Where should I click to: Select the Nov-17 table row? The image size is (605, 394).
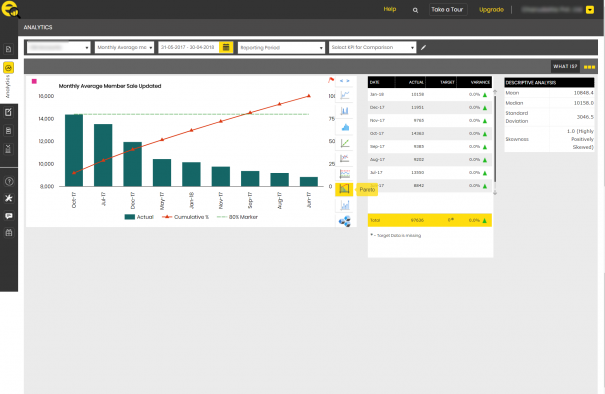430,120
